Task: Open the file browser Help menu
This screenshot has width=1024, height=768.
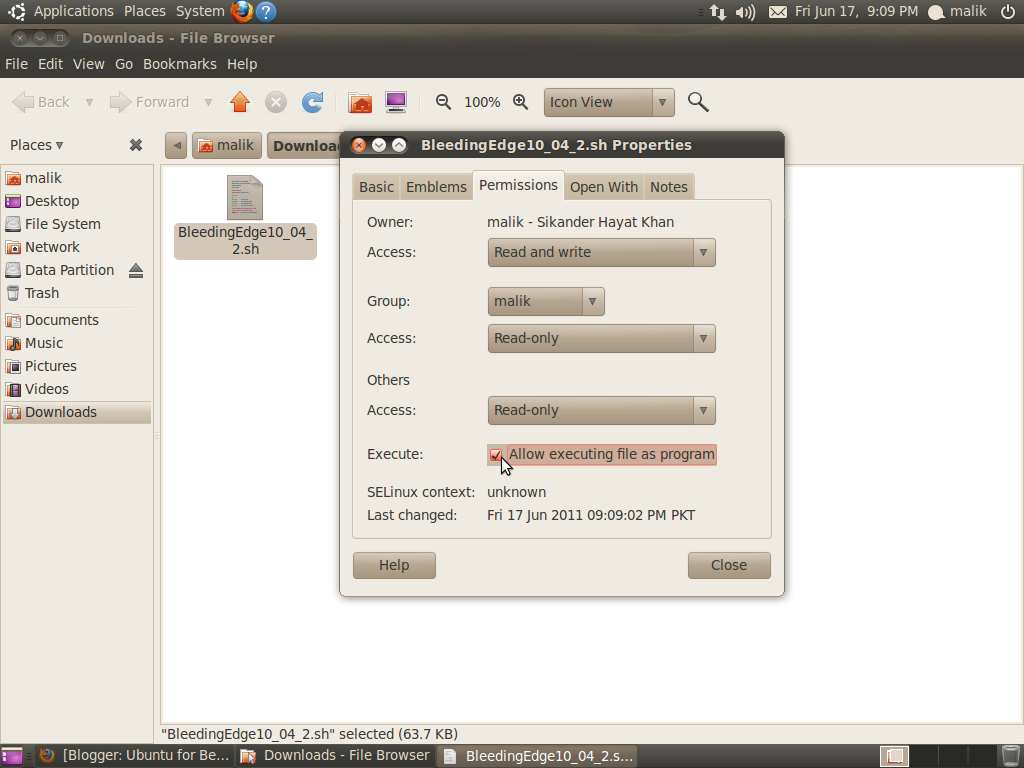Action: click(242, 64)
